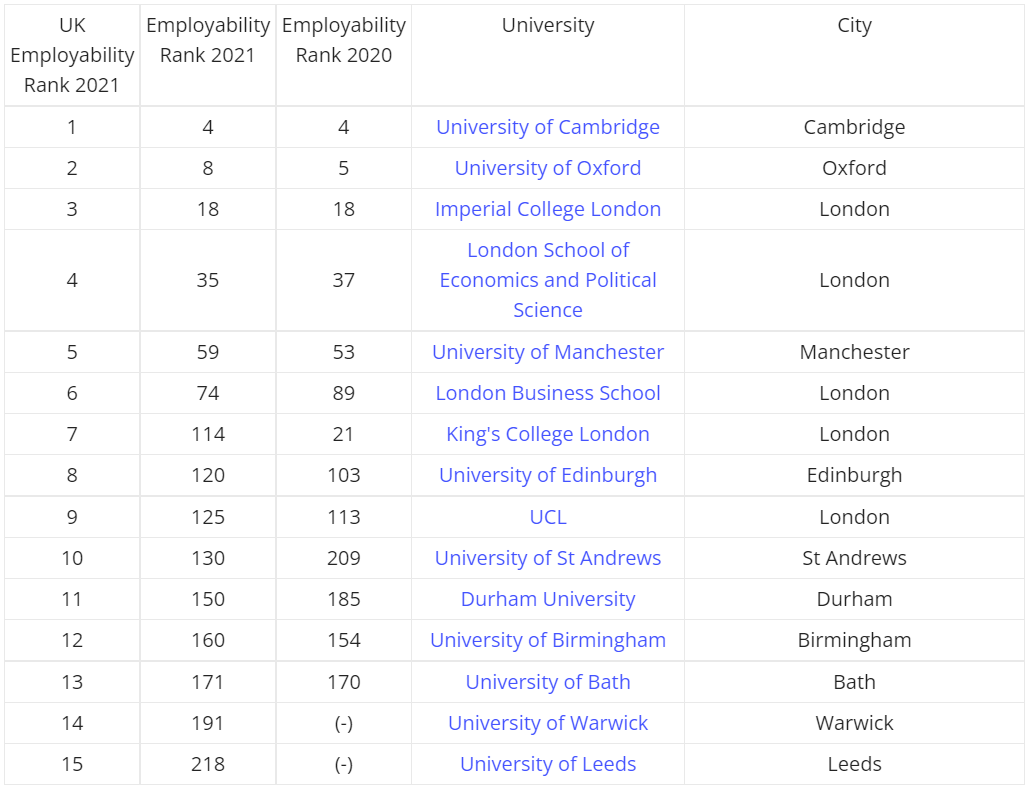Open Imperial College London link
This screenshot has height=793, width=1032.
tap(547, 209)
